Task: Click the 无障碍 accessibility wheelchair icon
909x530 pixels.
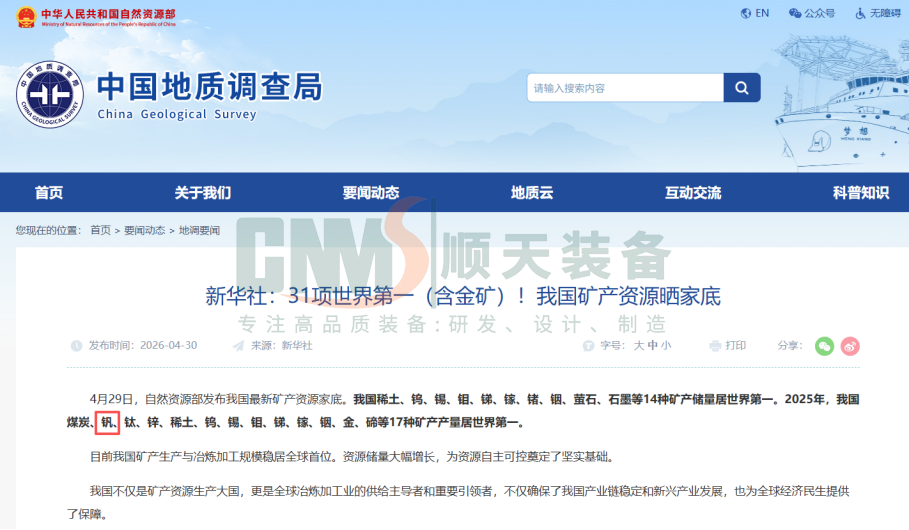Action: 861,13
